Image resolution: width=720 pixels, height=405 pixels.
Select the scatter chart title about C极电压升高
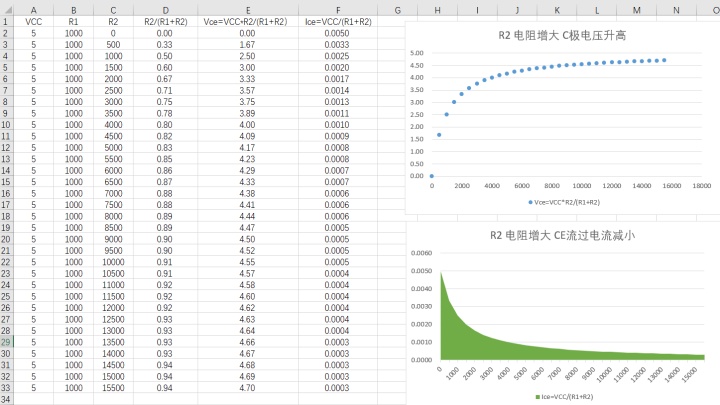point(564,36)
